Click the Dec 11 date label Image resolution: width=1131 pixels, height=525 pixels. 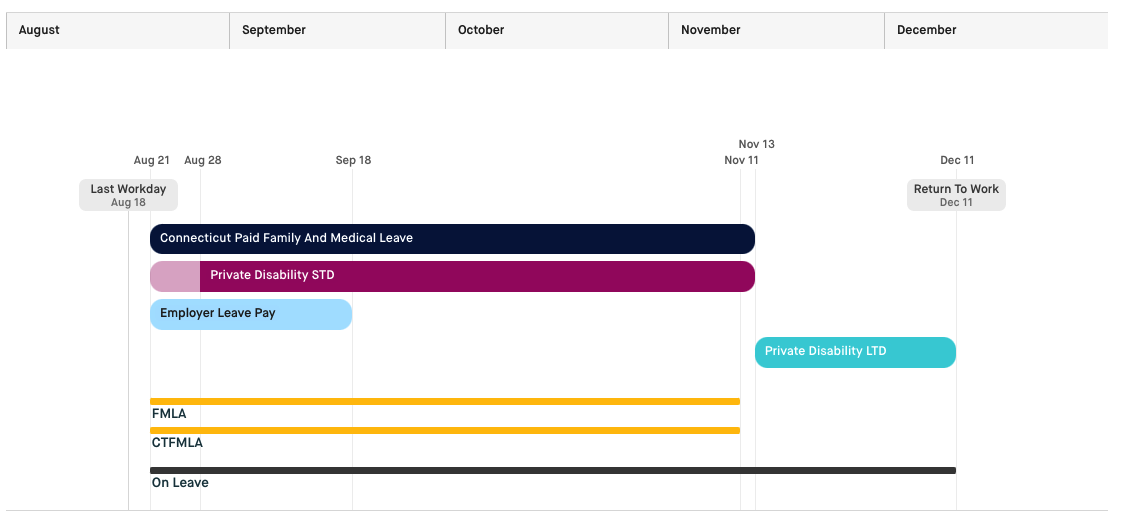(957, 160)
